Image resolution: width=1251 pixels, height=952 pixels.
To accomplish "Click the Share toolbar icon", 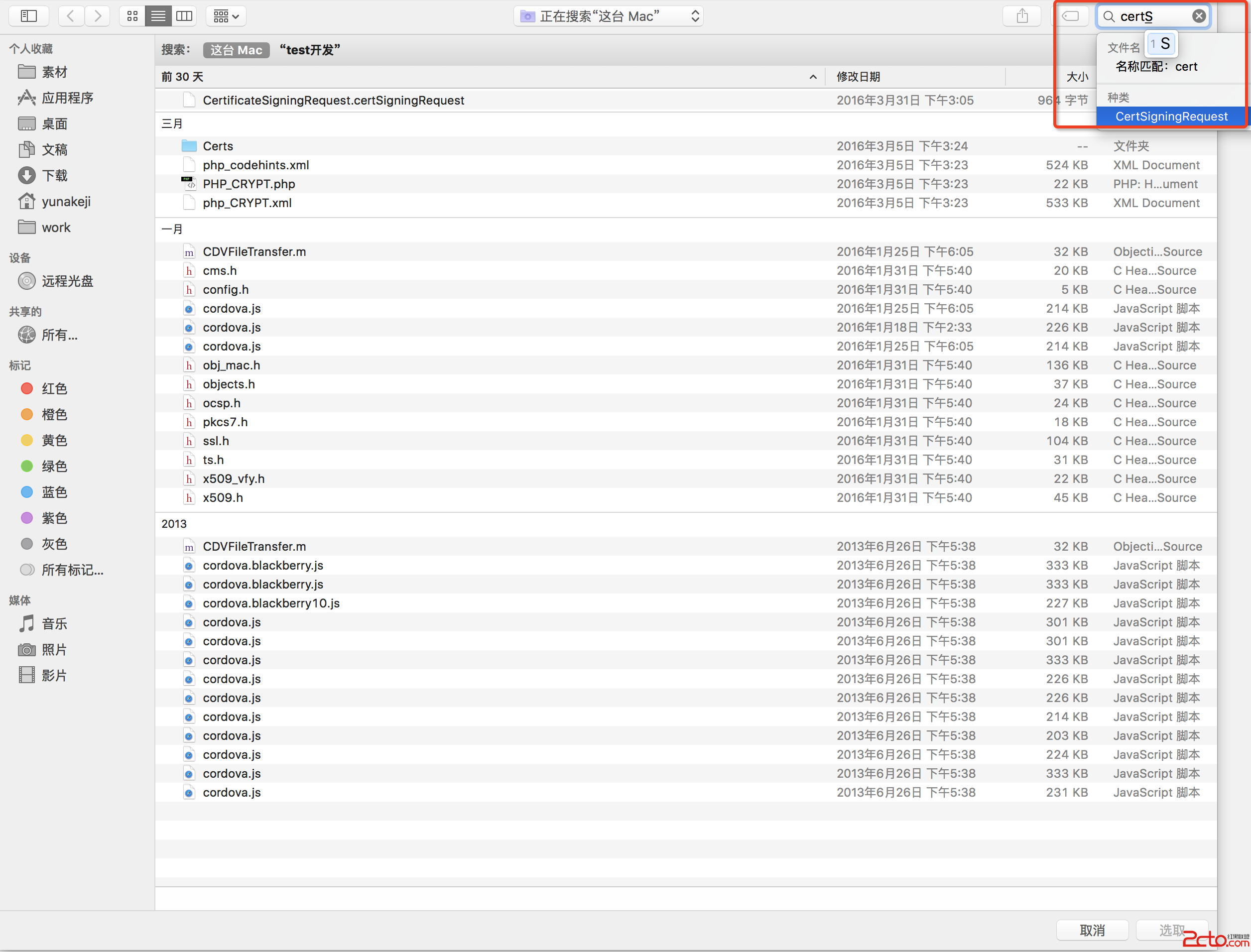I will click(x=1021, y=16).
